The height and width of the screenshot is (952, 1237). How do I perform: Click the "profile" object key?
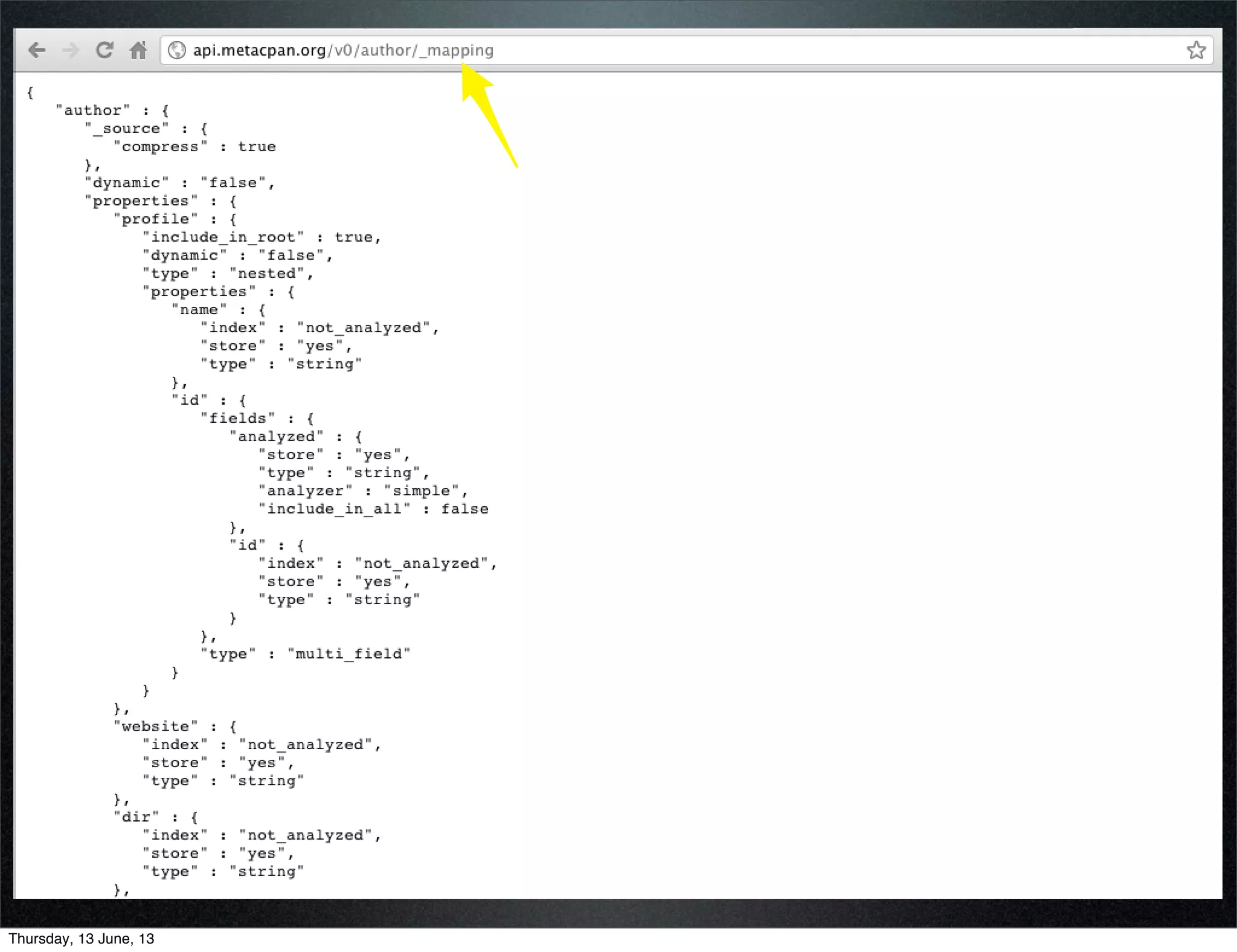pyautogui.click(x=156, y=219)
